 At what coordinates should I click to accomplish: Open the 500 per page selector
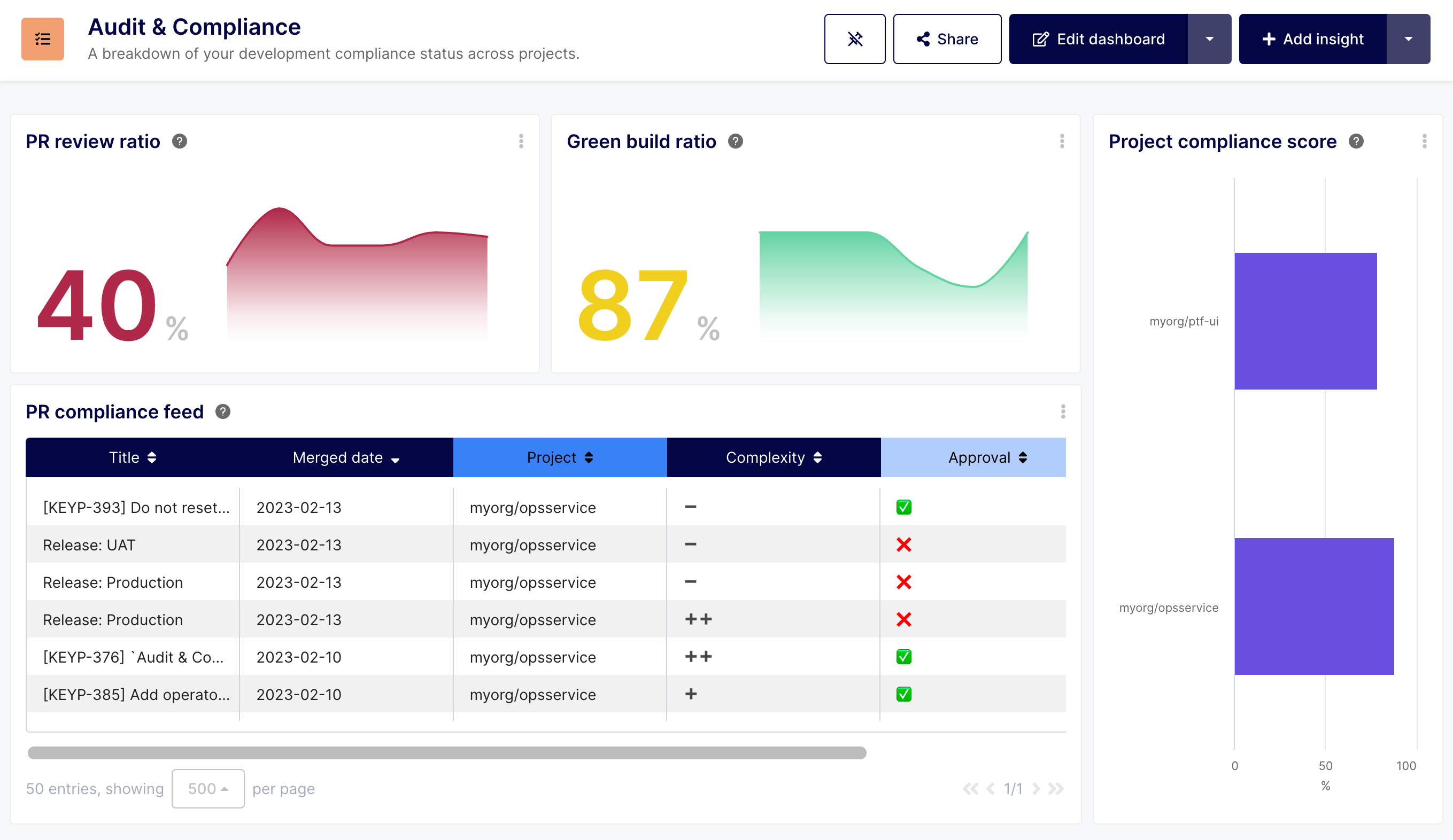(207, 788)
